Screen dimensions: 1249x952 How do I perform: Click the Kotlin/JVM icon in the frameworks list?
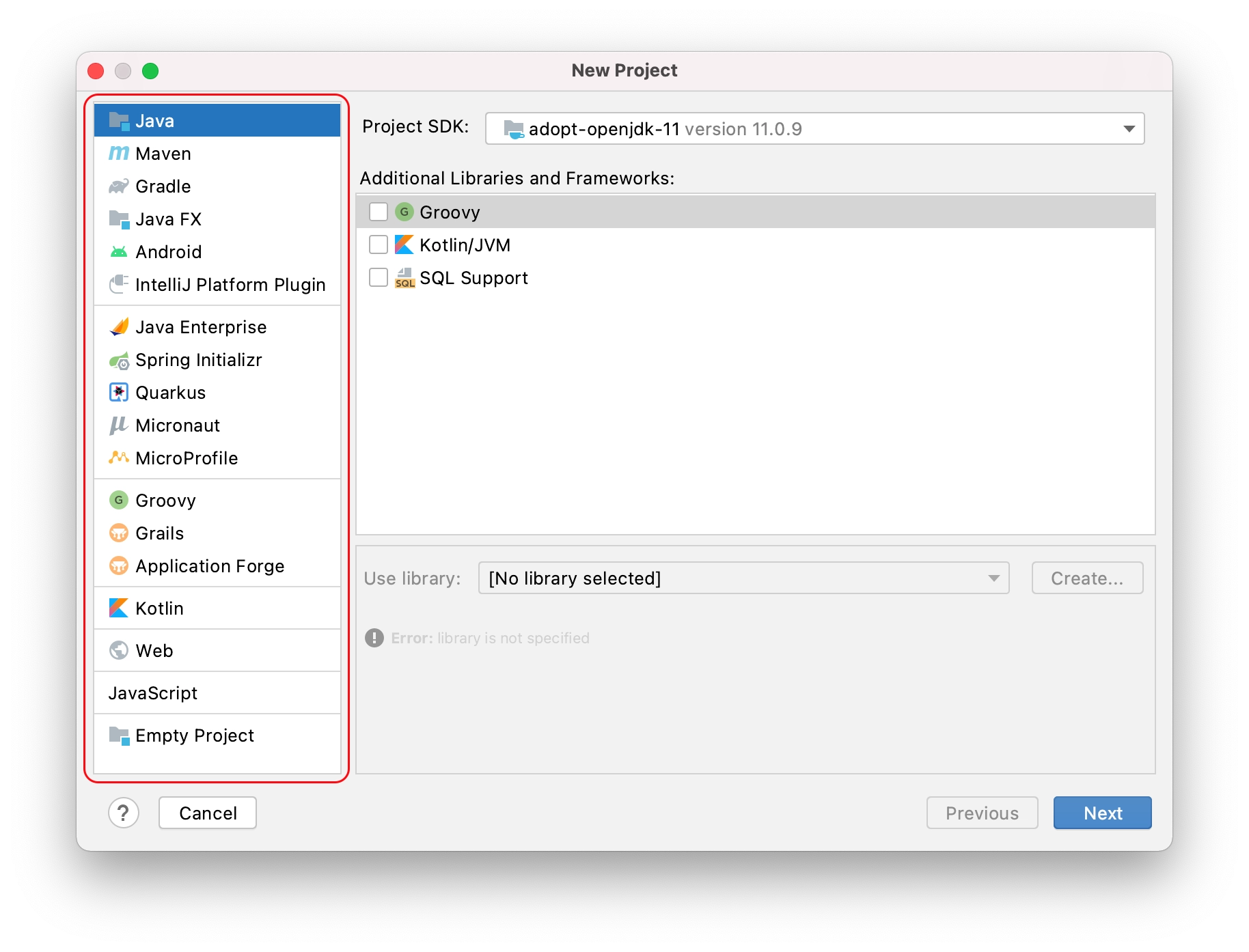tap(404, 244)
